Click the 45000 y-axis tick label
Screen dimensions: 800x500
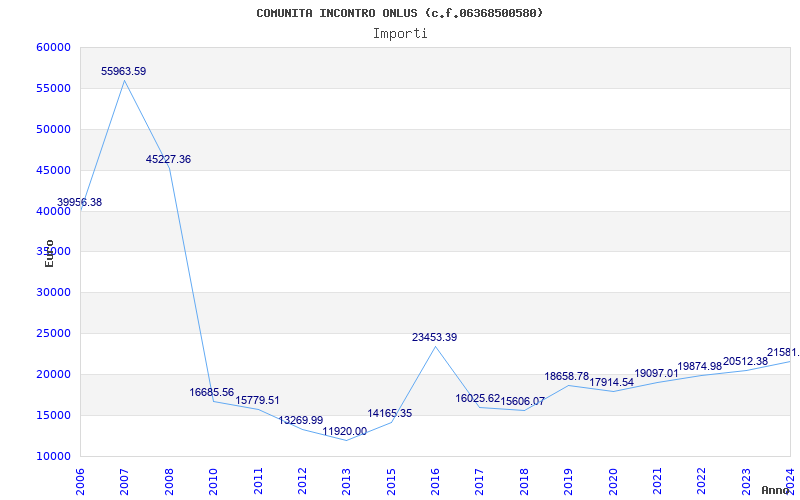(x=53, y=170)
